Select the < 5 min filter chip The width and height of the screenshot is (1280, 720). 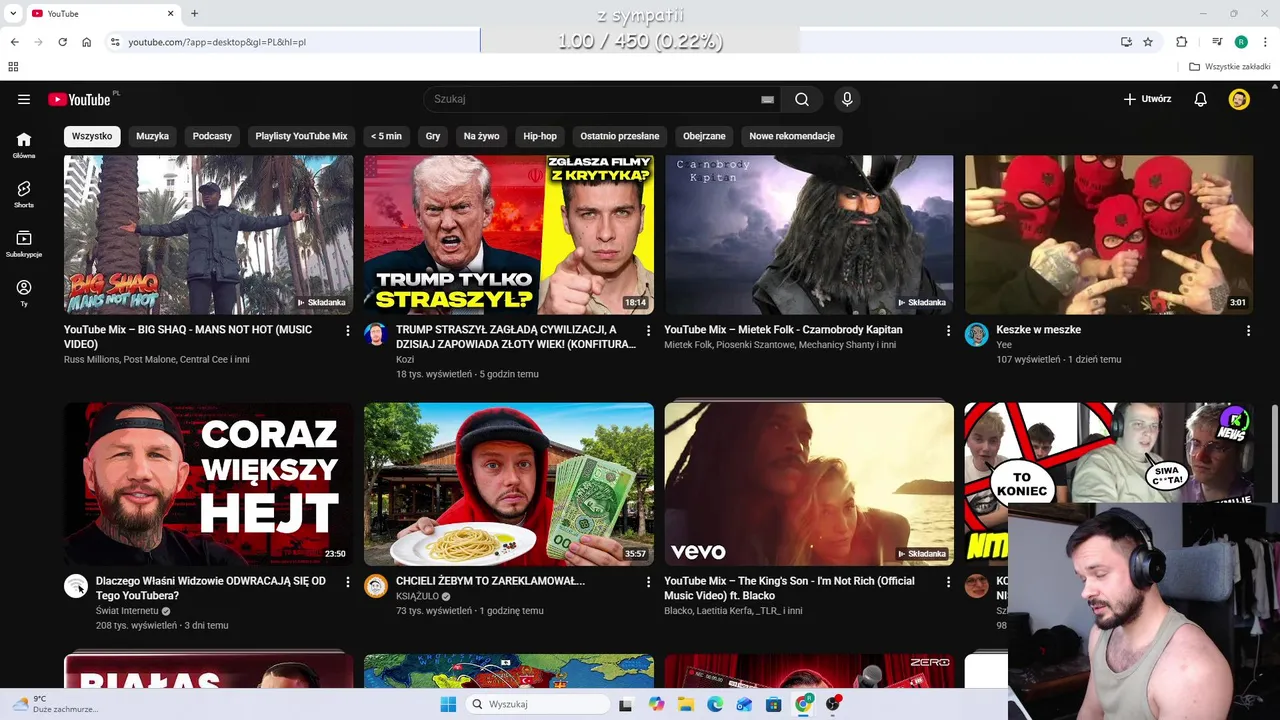pos(386,136)
